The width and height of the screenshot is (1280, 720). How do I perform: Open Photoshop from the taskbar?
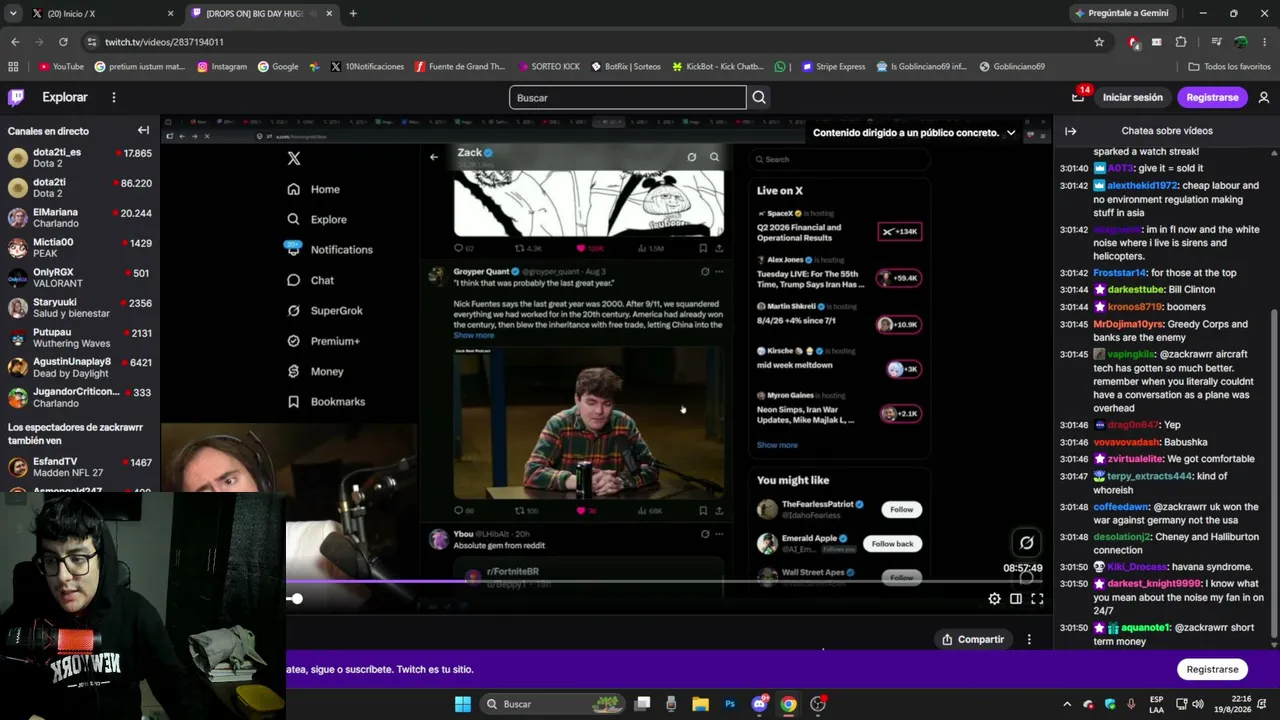pos(730,704)
